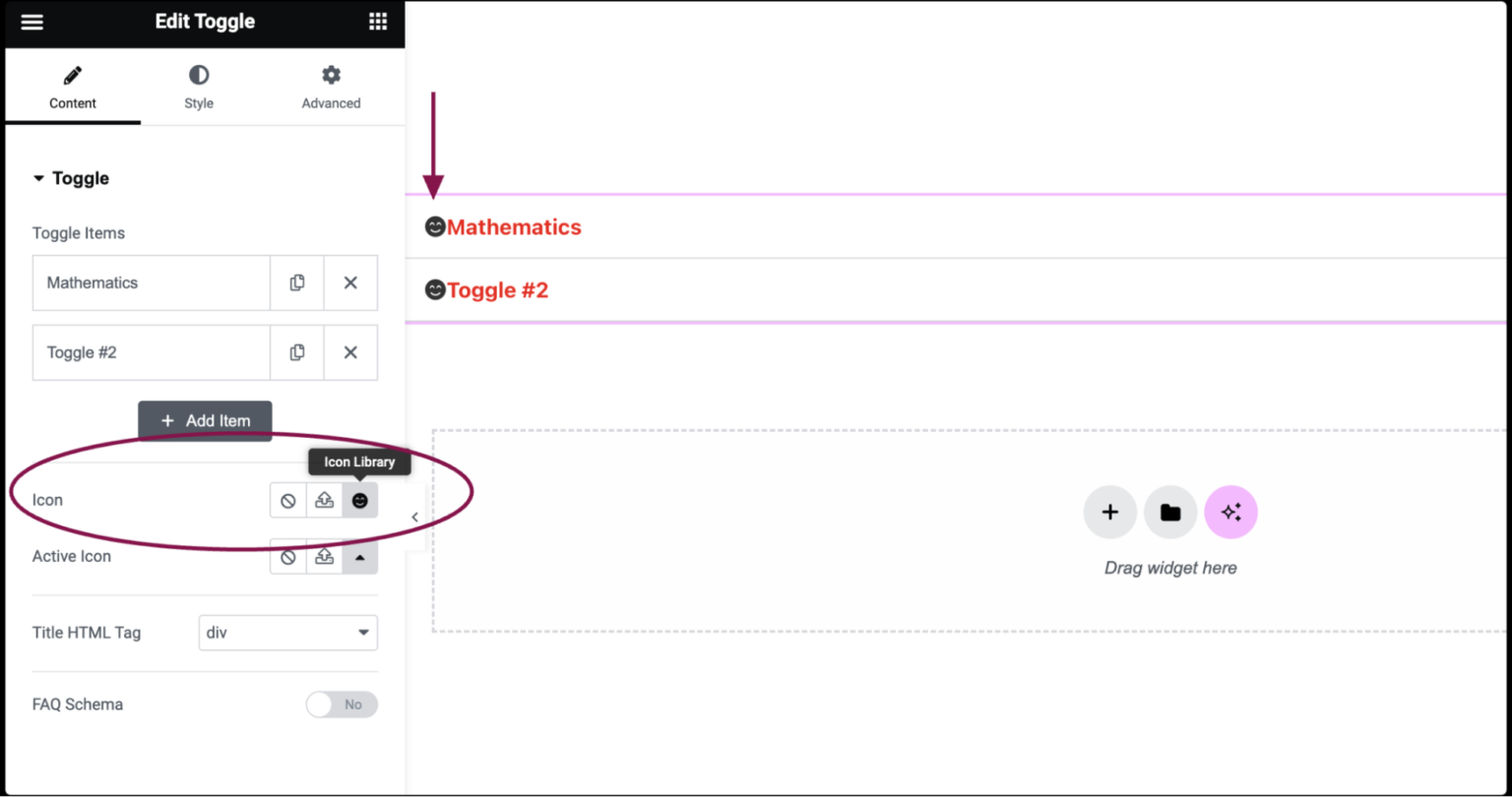
Task: Enable the FAQ Schema toggle
Action: 342,705
